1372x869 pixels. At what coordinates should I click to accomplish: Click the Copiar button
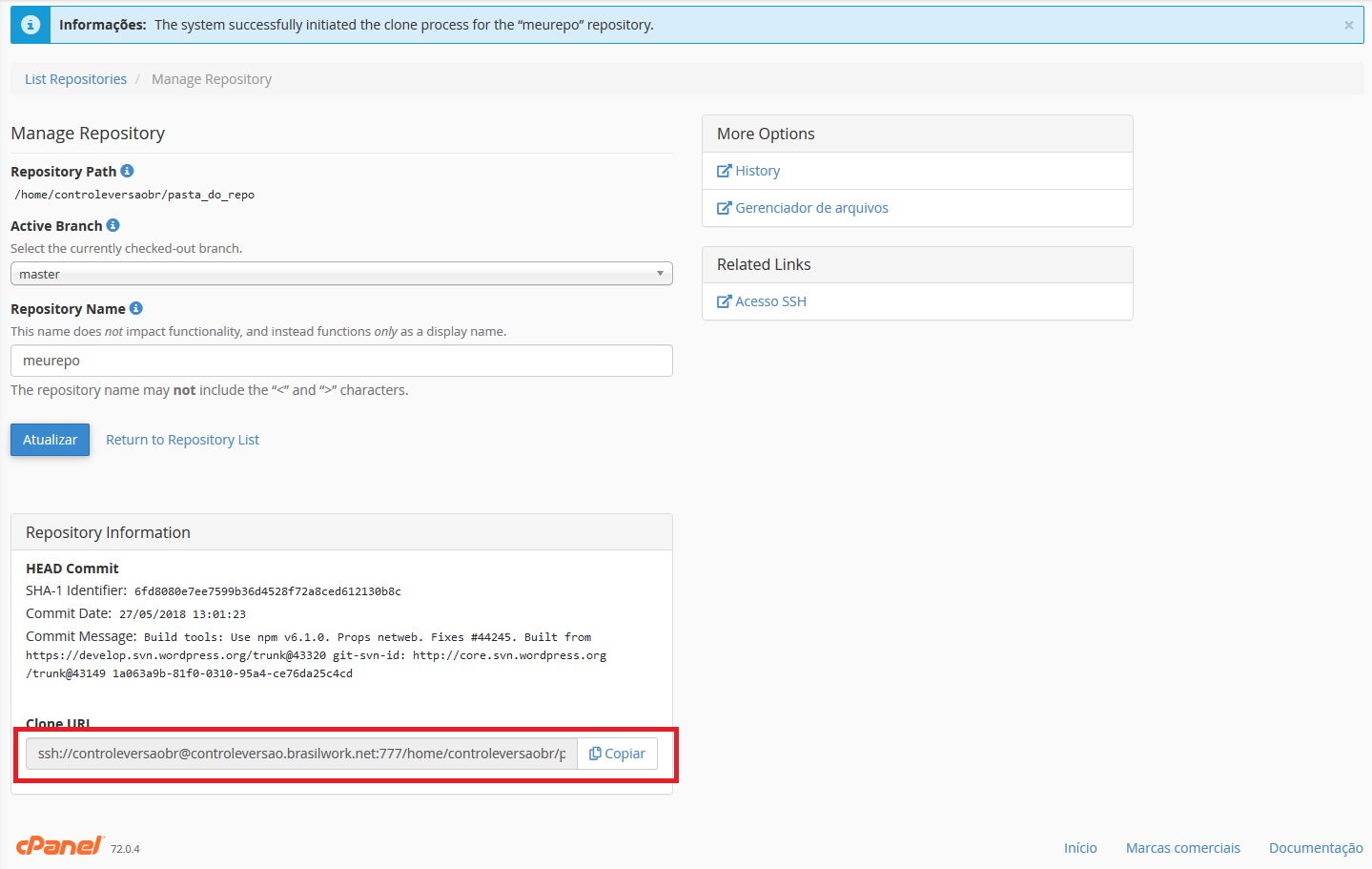coord(617,754)
